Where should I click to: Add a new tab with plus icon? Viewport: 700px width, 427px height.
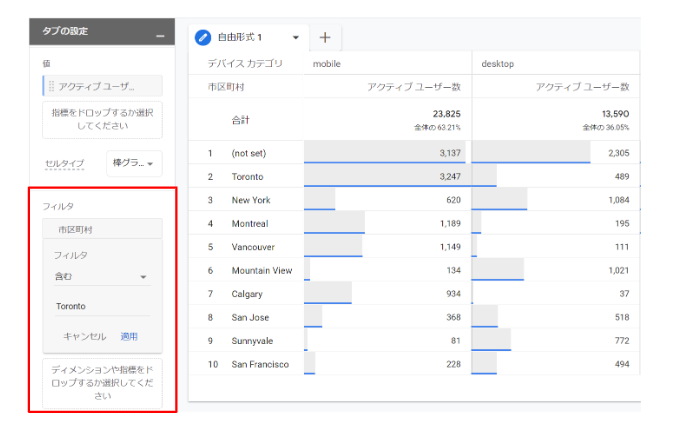click(325, 38)
